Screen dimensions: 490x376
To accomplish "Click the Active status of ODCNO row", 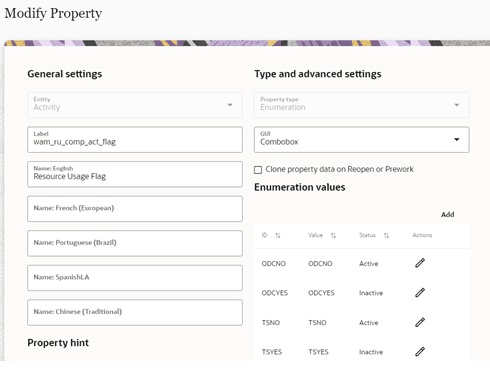I will pyautogui.click(x=369, y=263).
